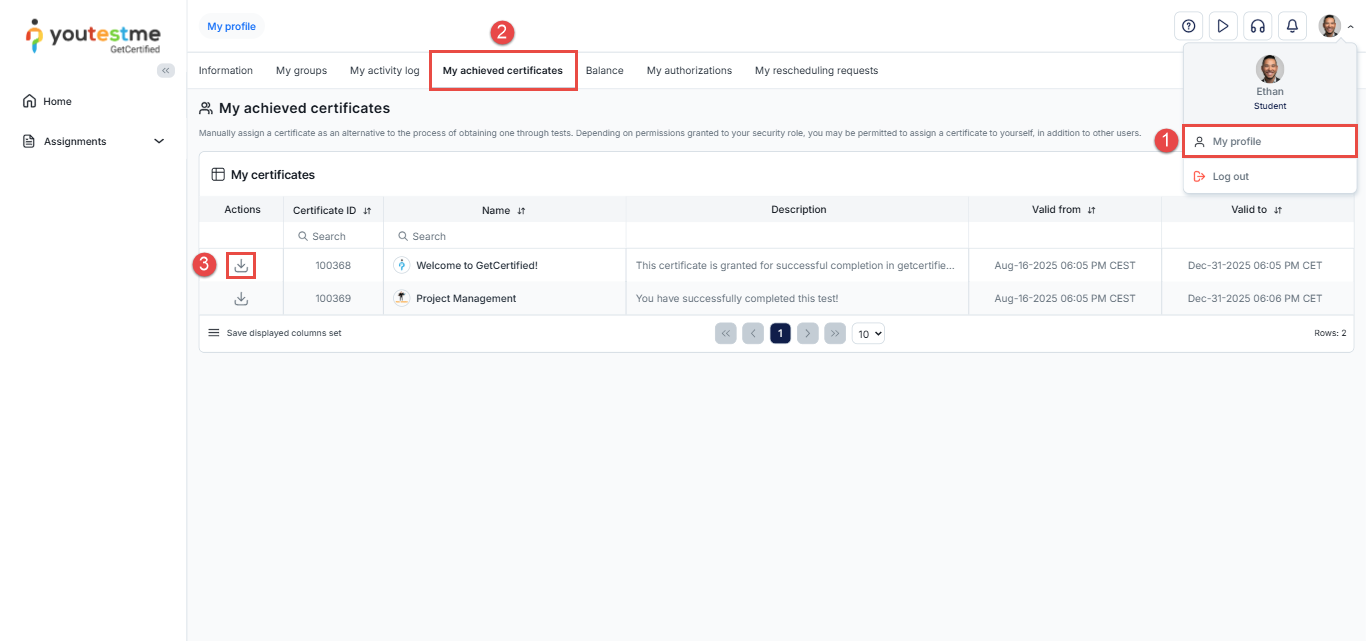Click Log out in user menu
The image size is (1366, 641).
click(x=1230, y=177)
